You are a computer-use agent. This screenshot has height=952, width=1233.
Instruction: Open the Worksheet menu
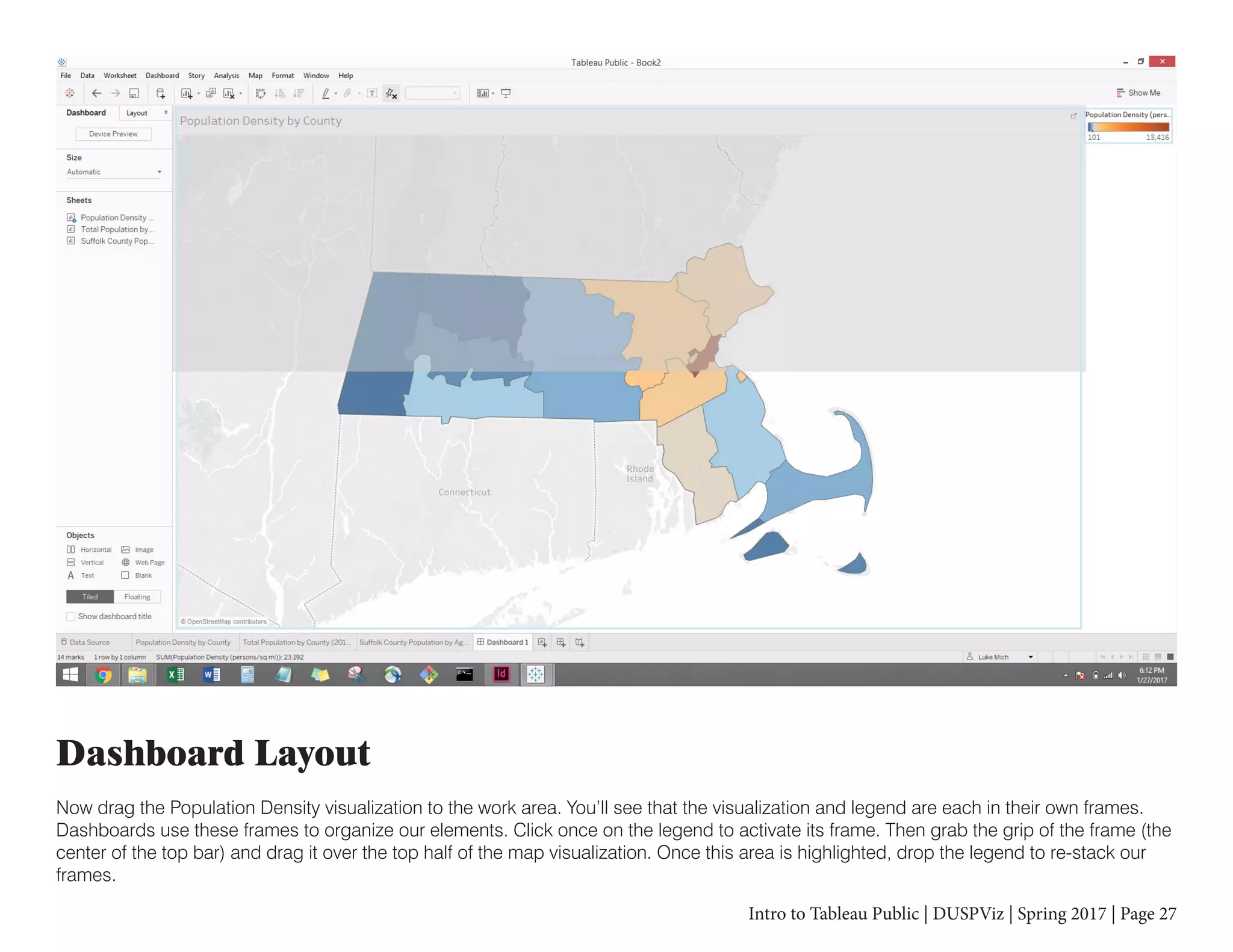coord(120,76)
